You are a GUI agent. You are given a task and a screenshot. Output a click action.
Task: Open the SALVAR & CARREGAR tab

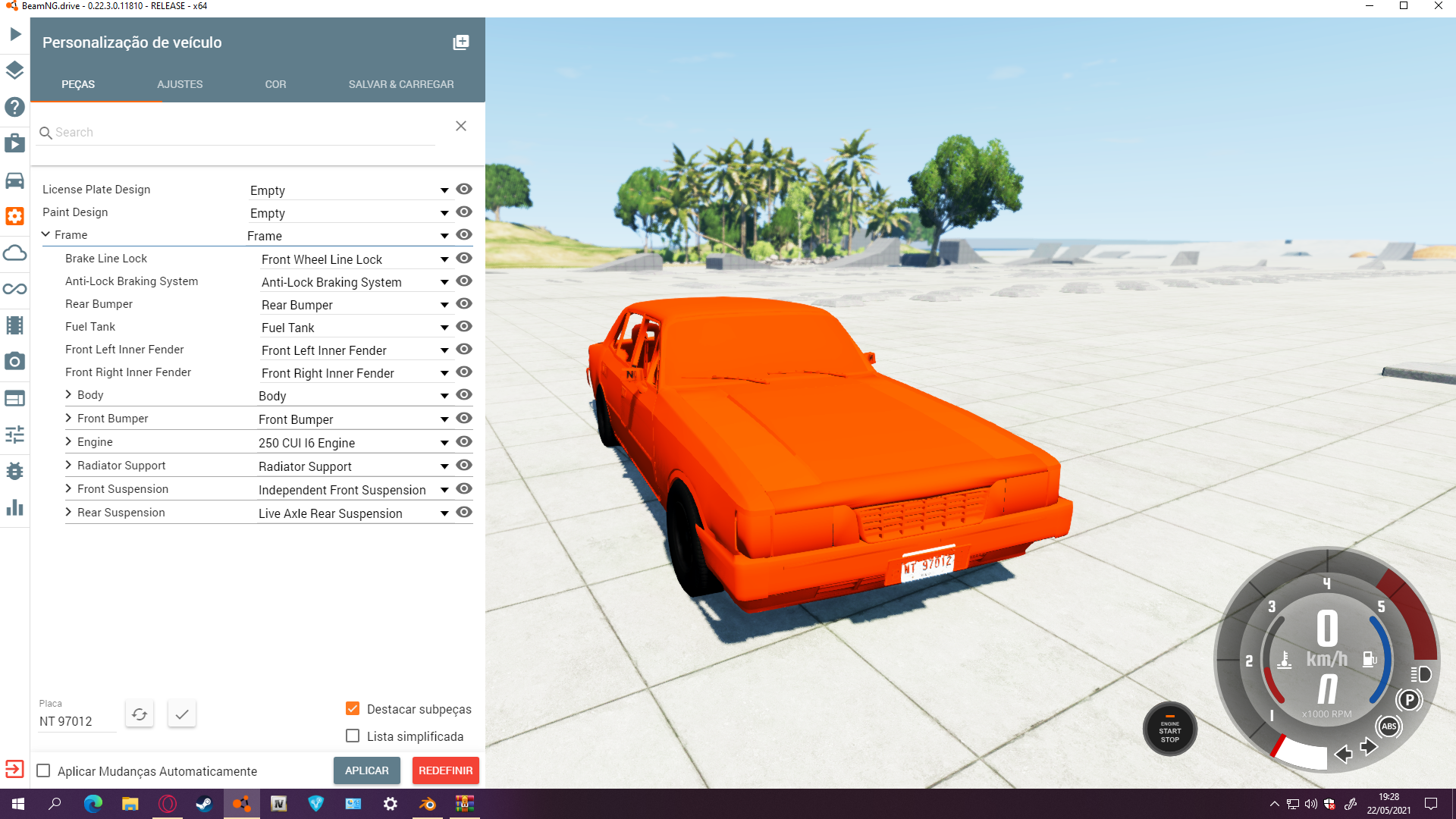(400, 84)
